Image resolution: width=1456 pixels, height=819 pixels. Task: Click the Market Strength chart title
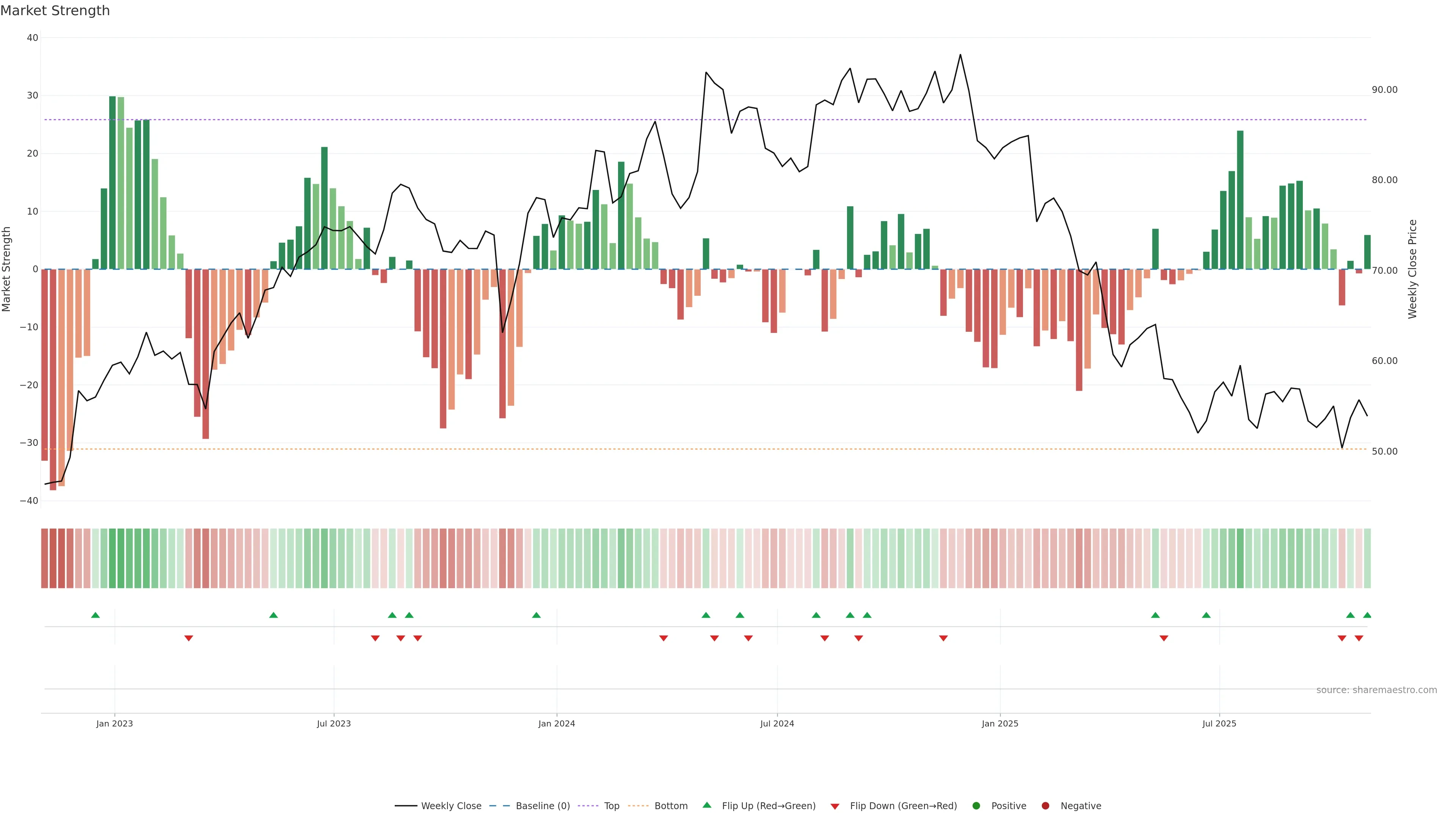pos(55,11)
